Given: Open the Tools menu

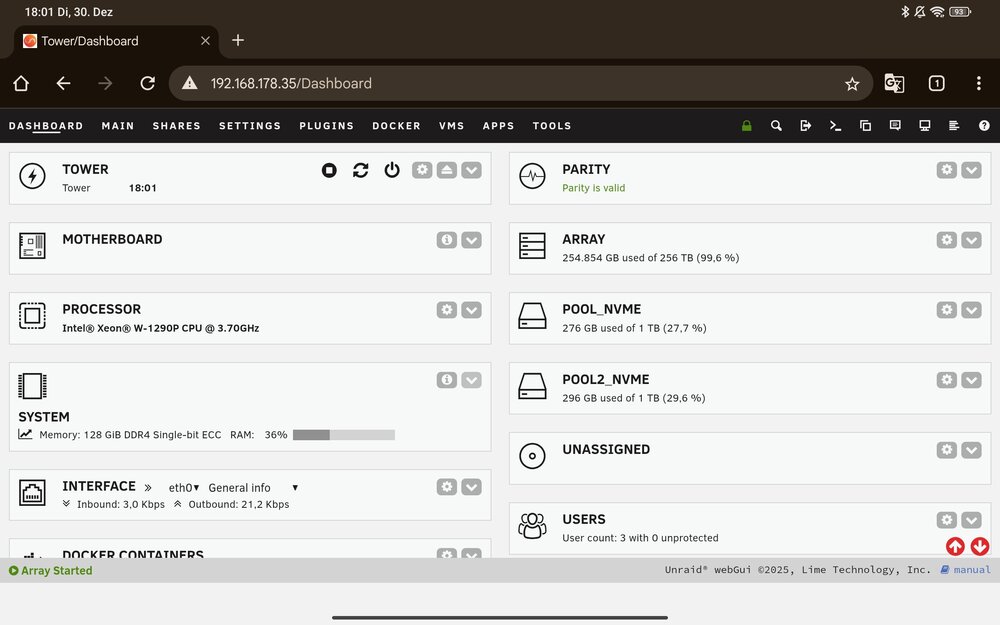Looking at the screenshot, I should 552,126.
